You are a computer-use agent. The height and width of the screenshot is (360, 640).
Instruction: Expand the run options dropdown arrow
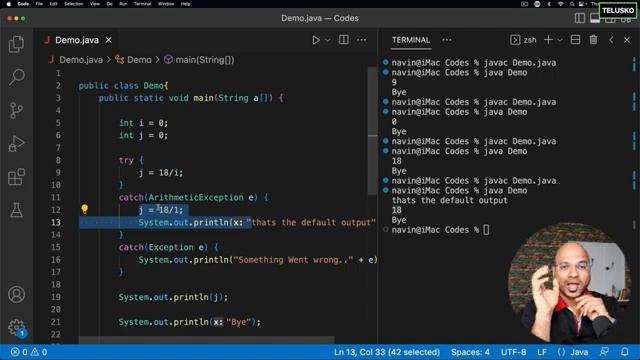point(327,40)
